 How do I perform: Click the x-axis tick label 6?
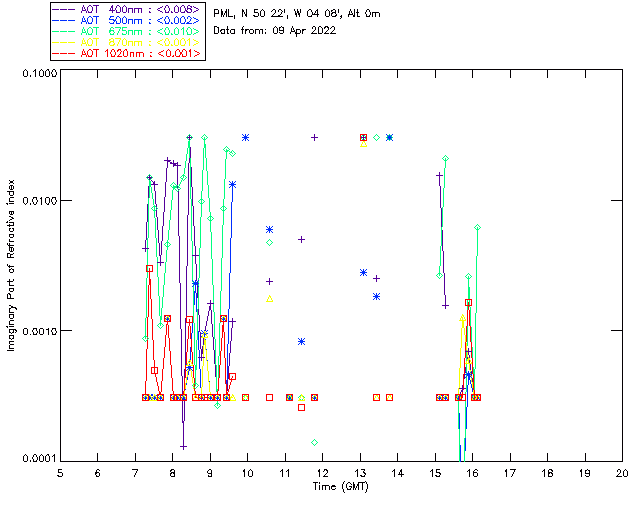pos(98,473)
